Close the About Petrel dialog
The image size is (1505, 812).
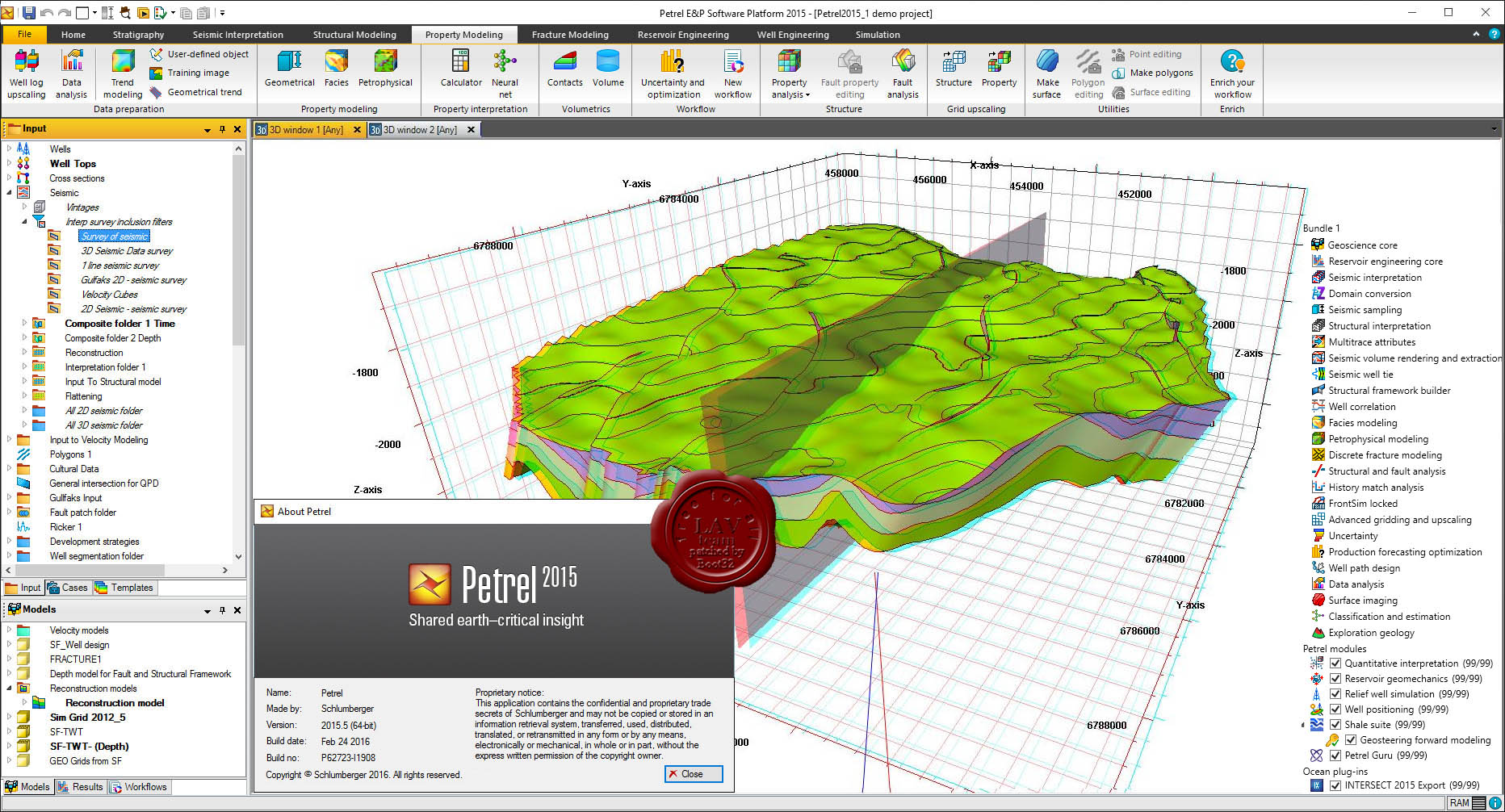(x=694, y=774)
